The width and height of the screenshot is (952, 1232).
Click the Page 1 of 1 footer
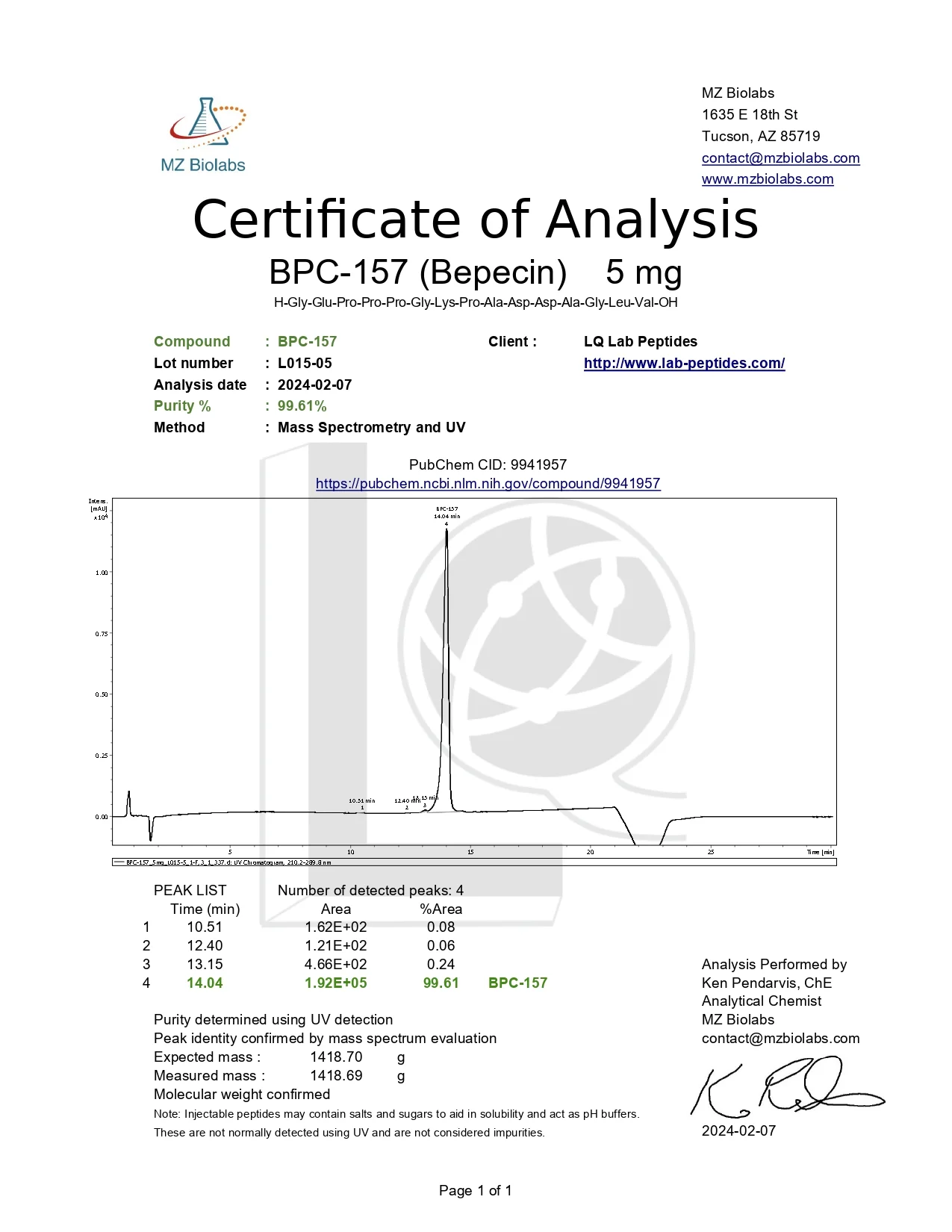pos(476,1191)
